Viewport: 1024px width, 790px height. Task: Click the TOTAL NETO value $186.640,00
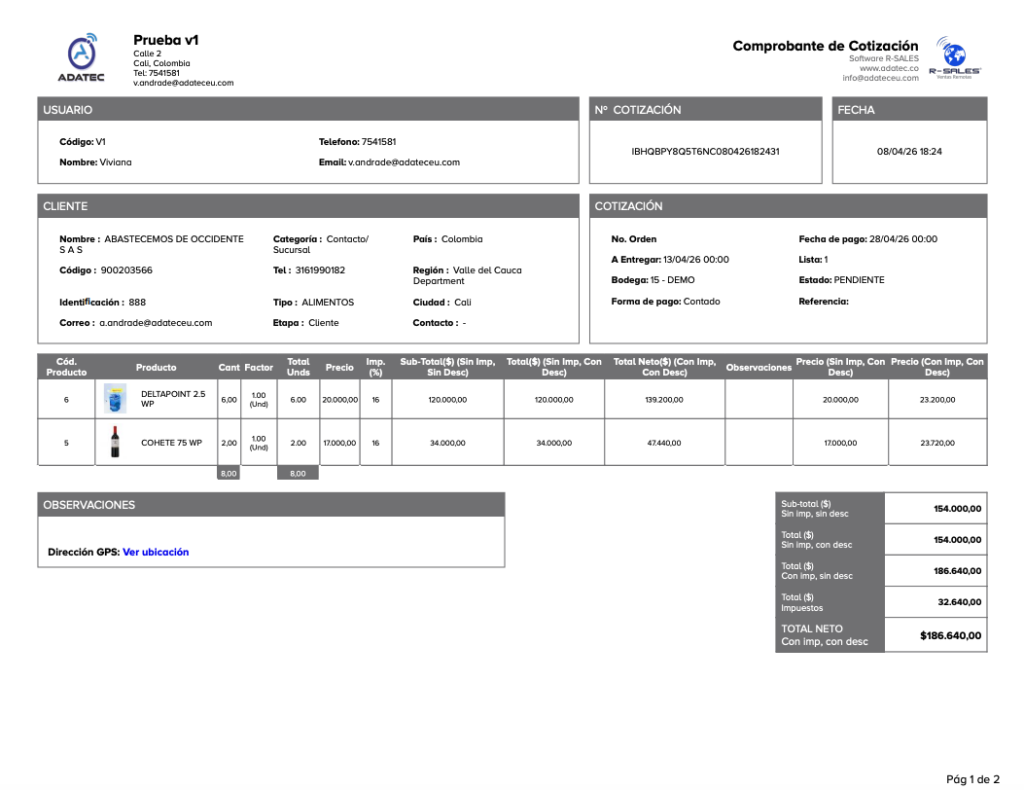point(950,635)
